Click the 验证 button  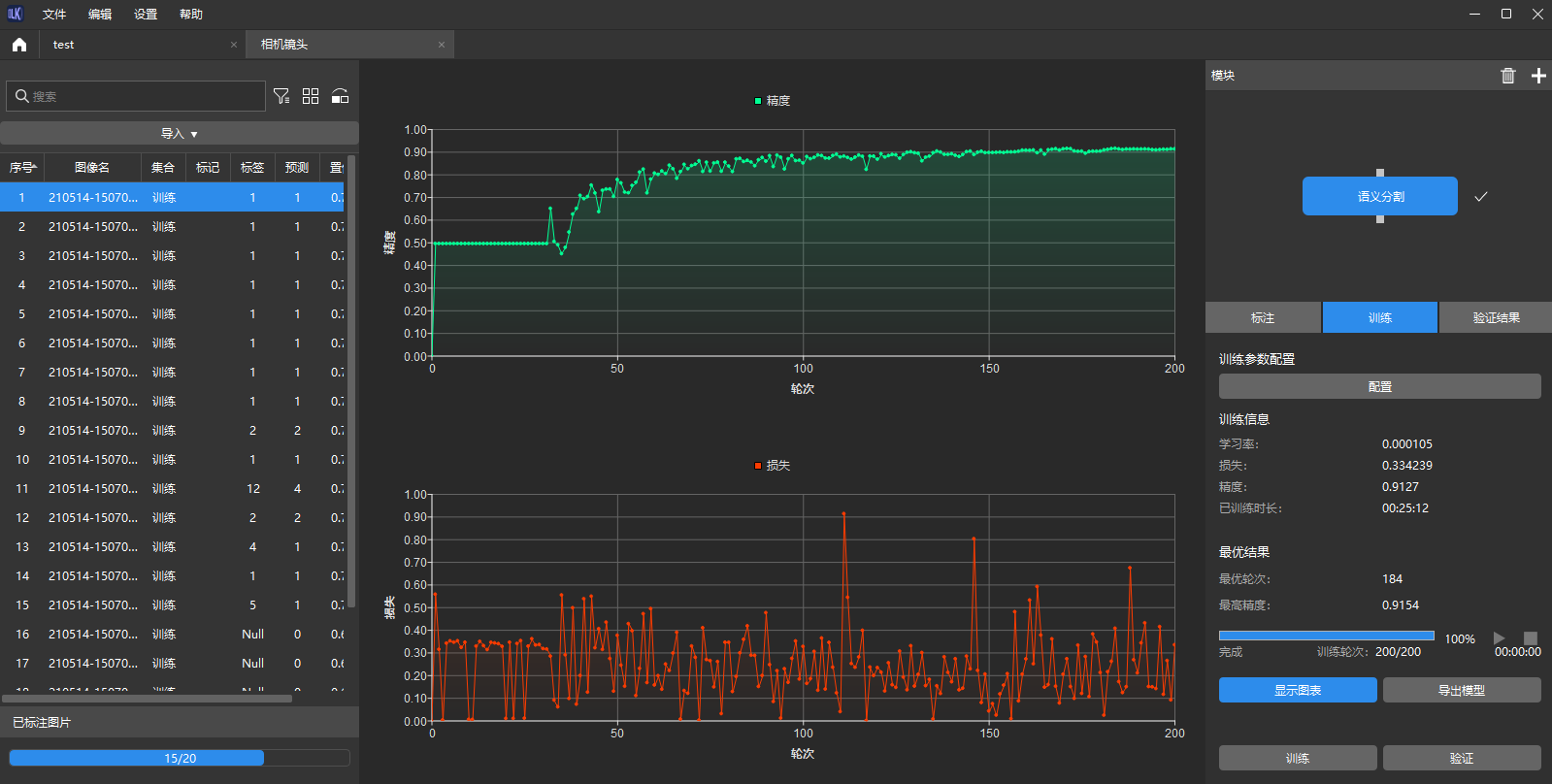pos(1462,758)
